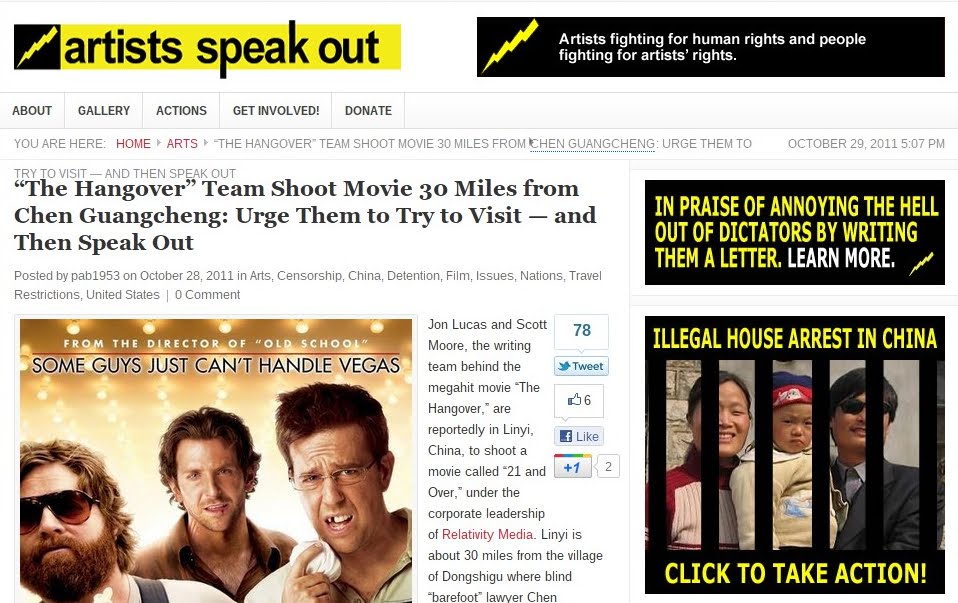Click the Illegal House Arrest in China banner
The image size is (958, 603).
tap(795, 455)
